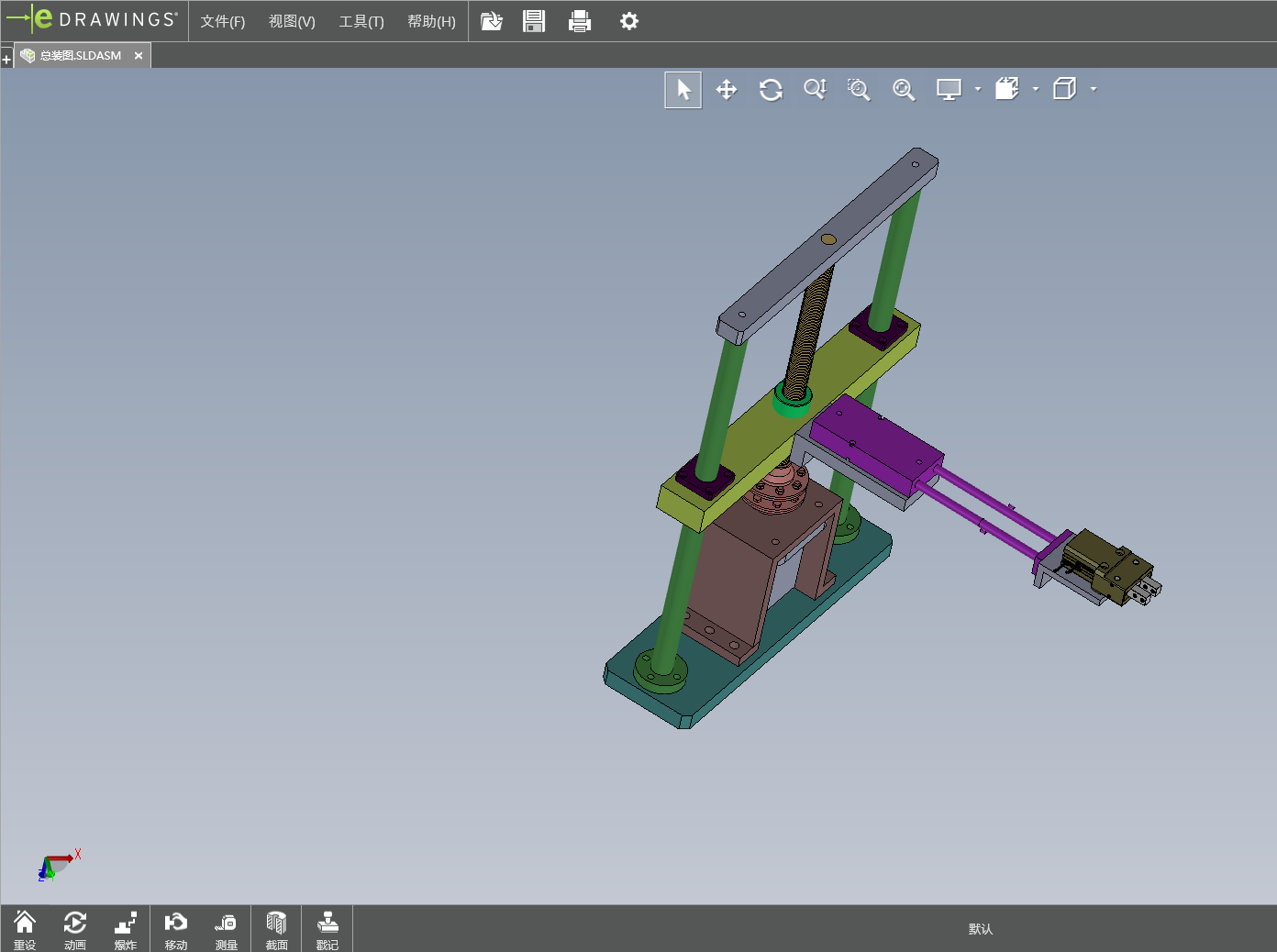
Task: Click the Zoom to fit tool
Action: pyautogui.click(x=904, y=90)
